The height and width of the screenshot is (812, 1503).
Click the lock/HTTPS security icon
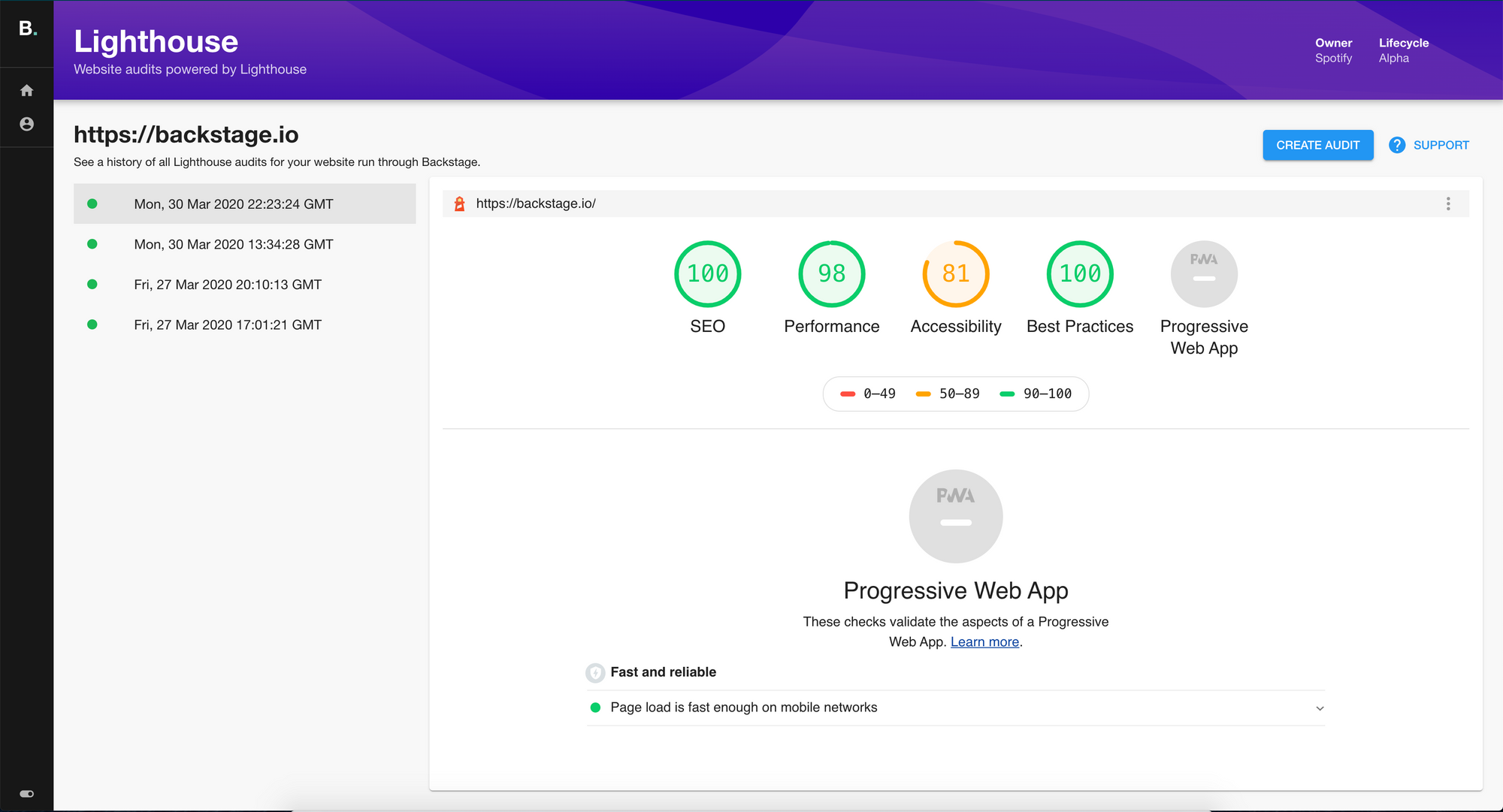pos(459,203)
